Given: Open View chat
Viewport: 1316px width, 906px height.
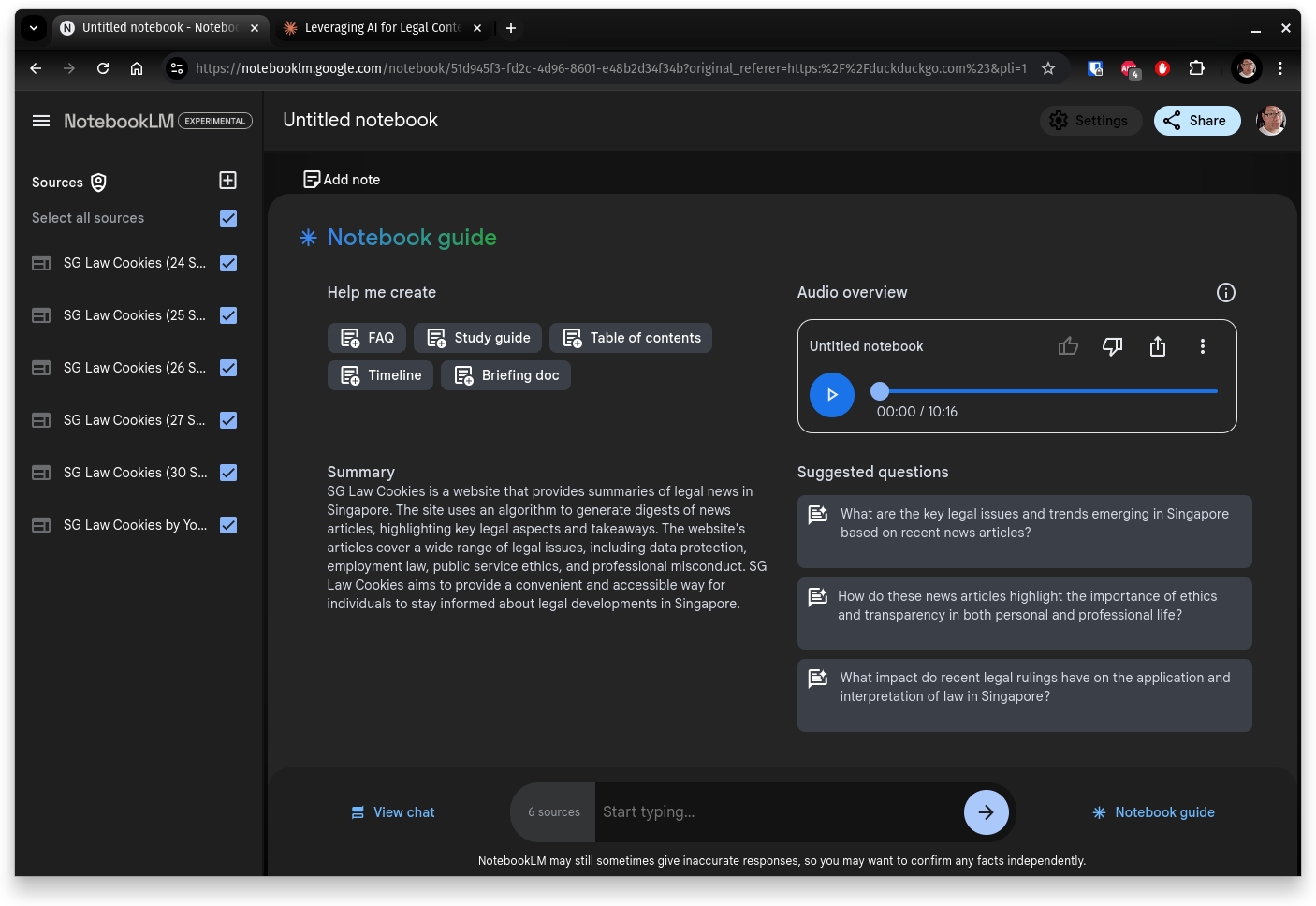Looking at the screenshot, I should (393, 812).
